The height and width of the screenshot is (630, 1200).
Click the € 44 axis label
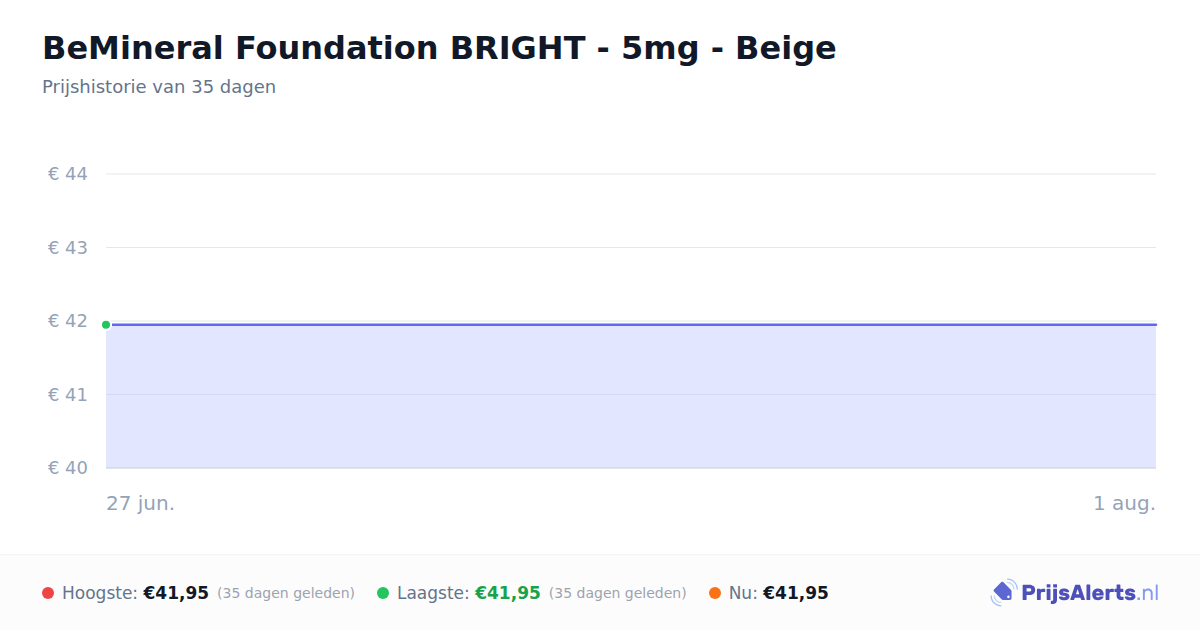pos(68,174)
